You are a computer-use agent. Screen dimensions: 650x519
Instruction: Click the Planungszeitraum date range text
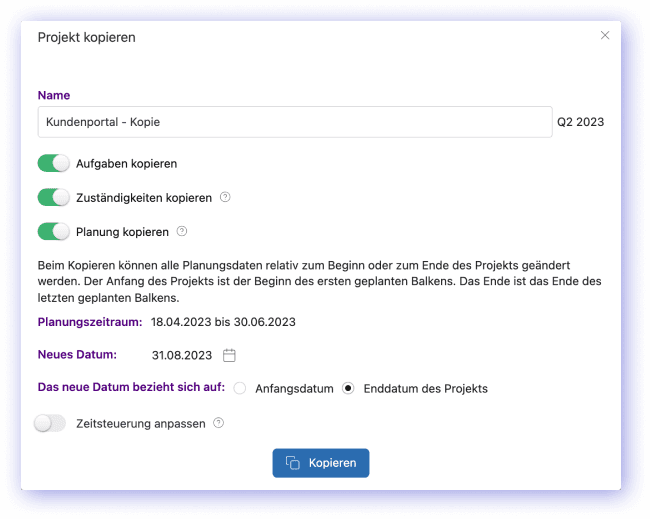pyautogui.click(x=223, y=322)
